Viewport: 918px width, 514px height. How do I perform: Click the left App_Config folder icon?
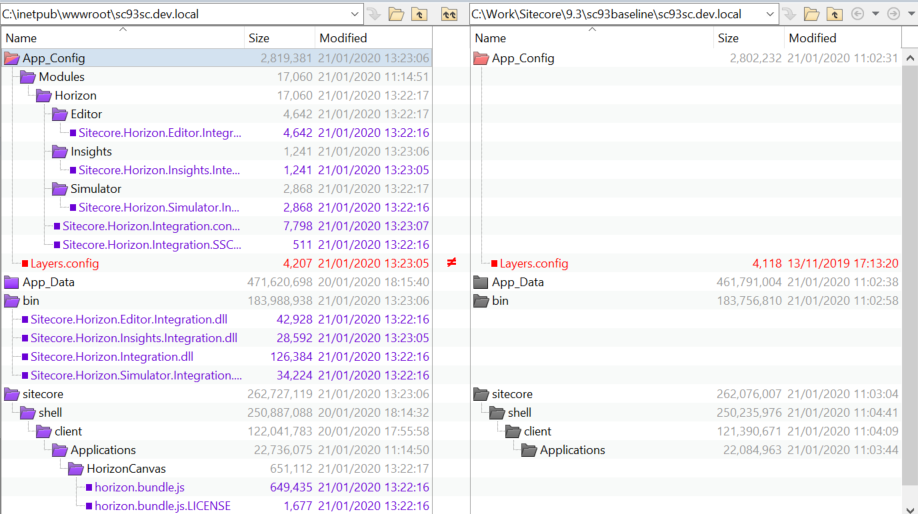click(x=12, y=58)
